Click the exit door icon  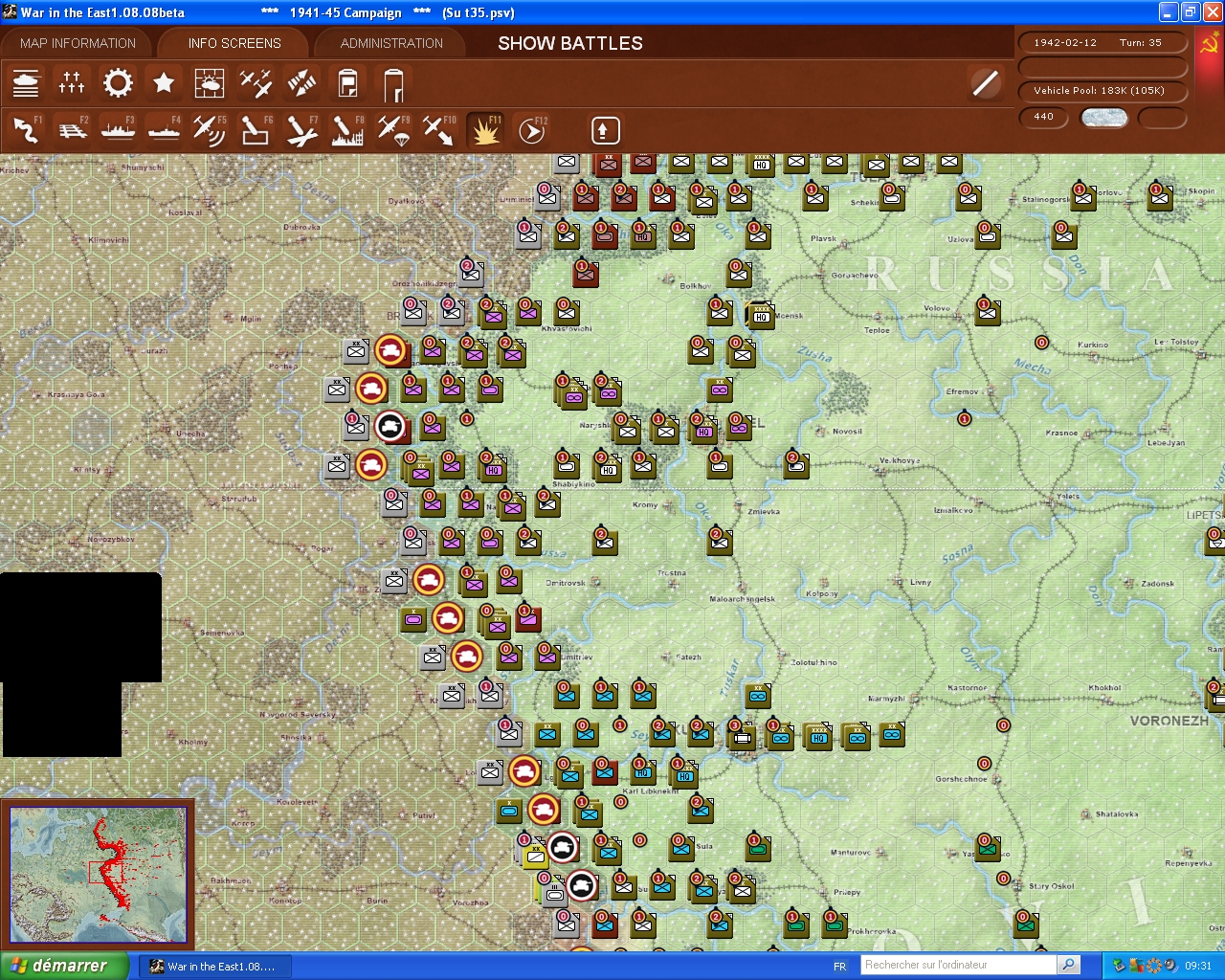pyautogui.click(x=393, y=83)
